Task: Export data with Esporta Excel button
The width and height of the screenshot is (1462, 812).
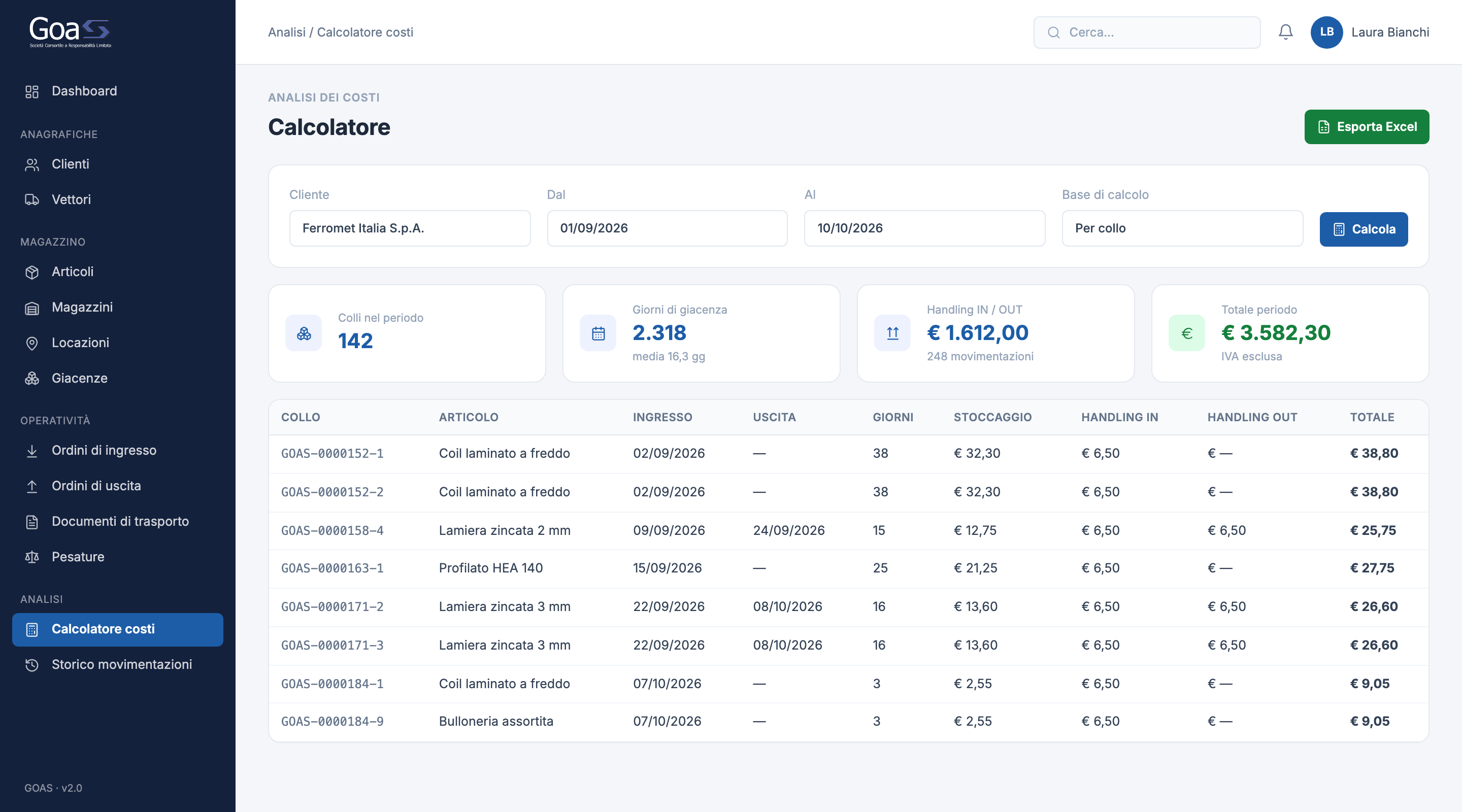Action: click(1366, 127)
